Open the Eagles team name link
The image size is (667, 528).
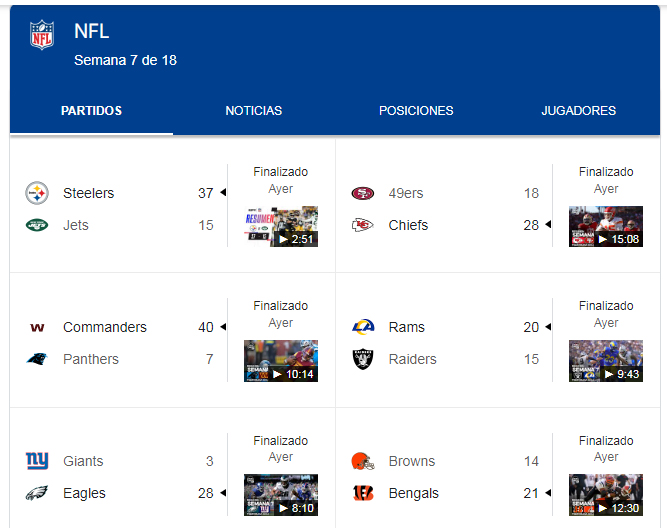[84, 493]
